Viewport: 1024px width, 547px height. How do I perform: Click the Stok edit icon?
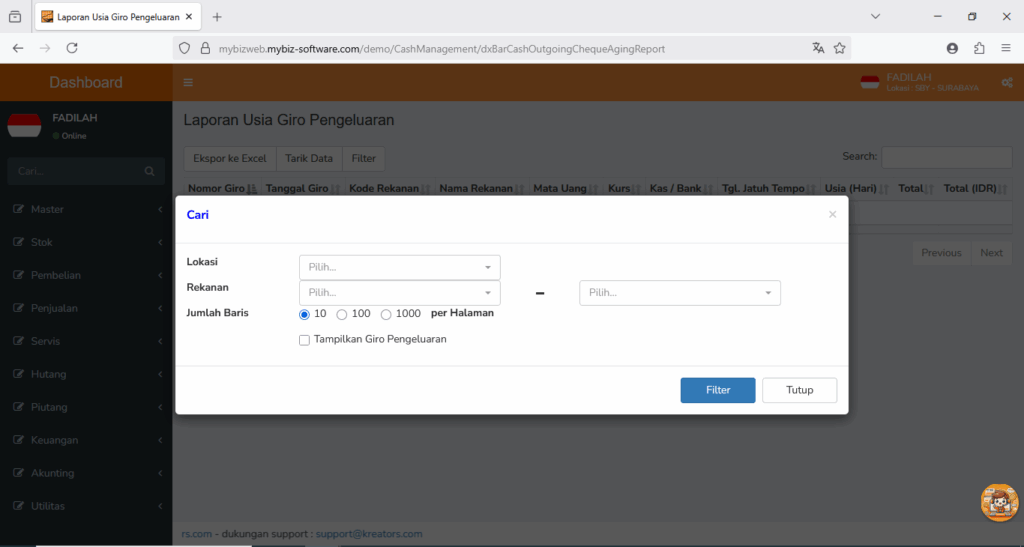pyautogui.click(x=18, y=242)
